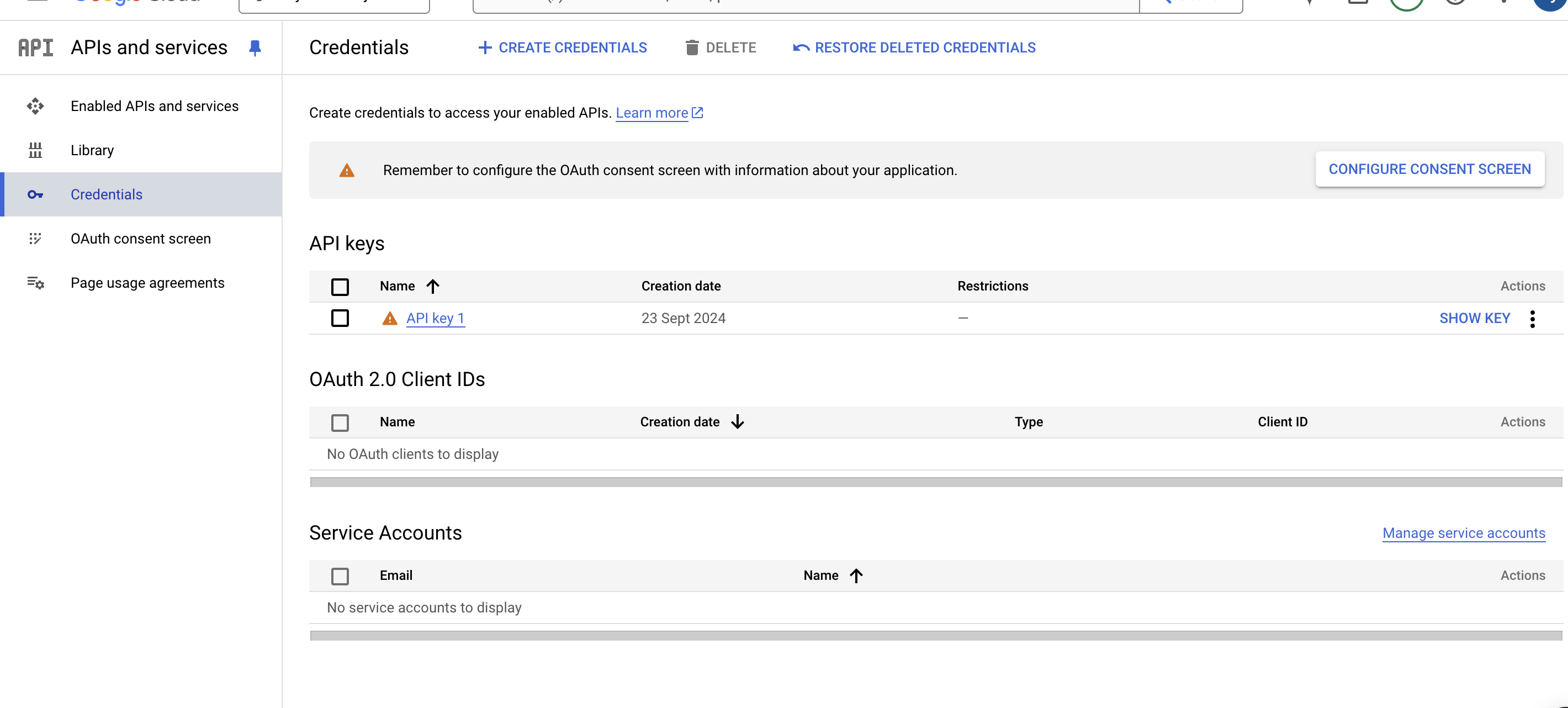Click the Restrictions column header
This screenshot has height=708, width=1568.
(x=993, y=286)
